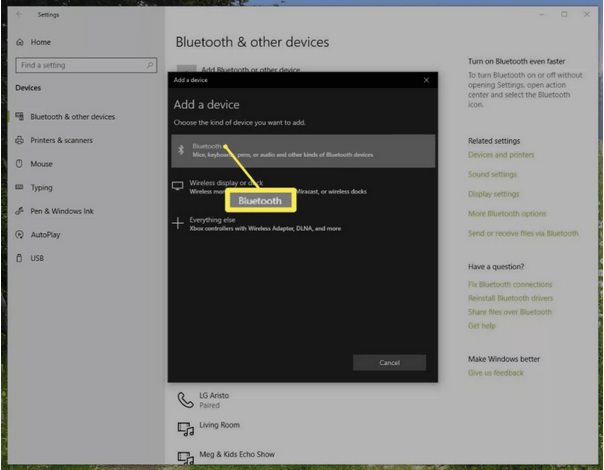Open Send or receive files via Bluetooth
Image resolution: width=604 pixels, height=470 pixels.
(523, 233)
